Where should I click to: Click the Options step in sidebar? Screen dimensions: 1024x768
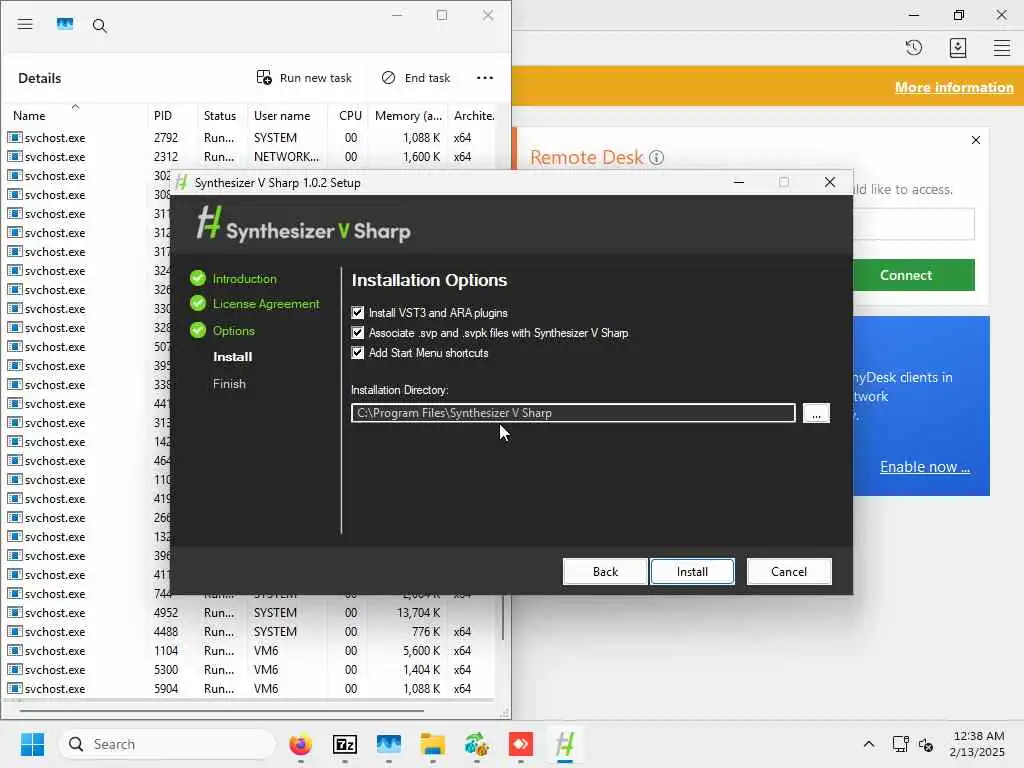coord(233,330)
